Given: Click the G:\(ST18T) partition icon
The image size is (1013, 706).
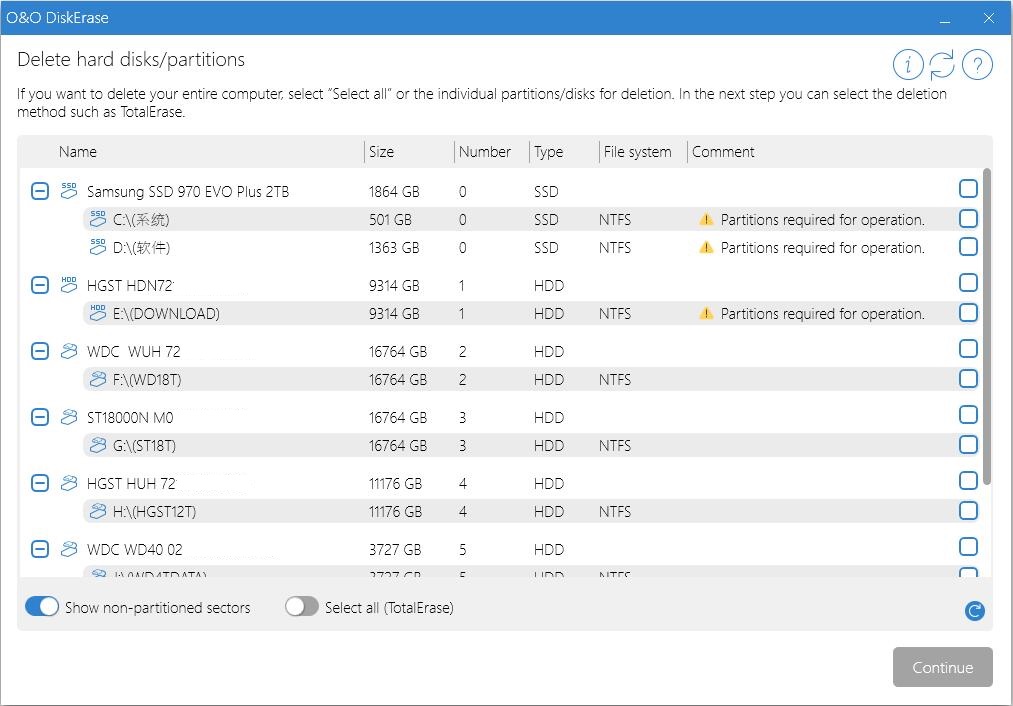Looking at the screenshot, I should (98, 444).
